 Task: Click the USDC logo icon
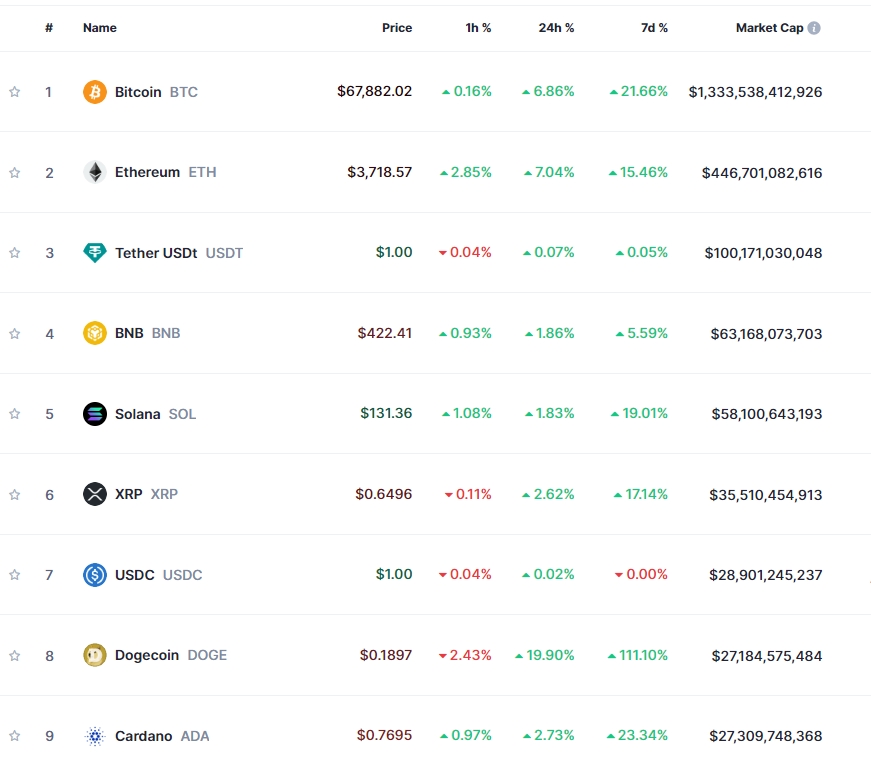[93, 575]
